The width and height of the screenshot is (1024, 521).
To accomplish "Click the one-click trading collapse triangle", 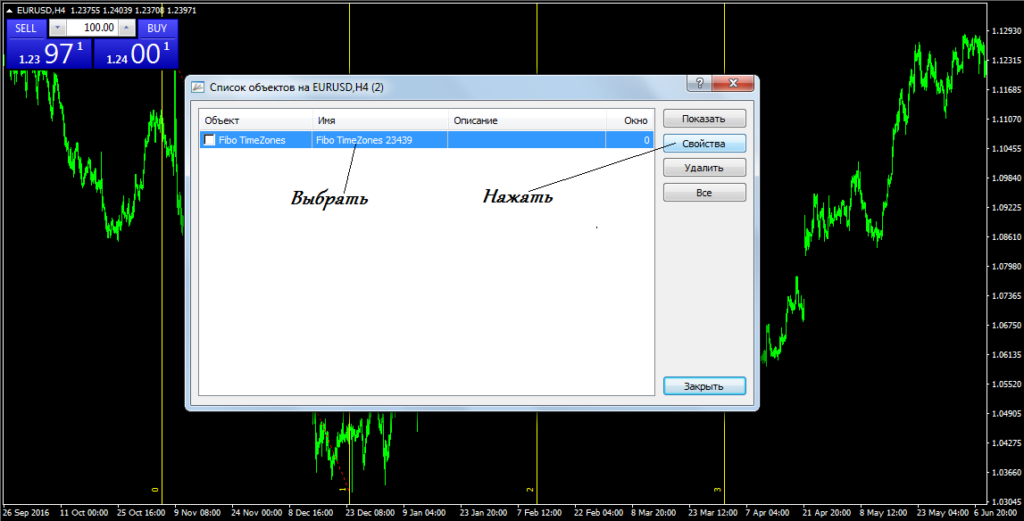I will tap(10, 10).
